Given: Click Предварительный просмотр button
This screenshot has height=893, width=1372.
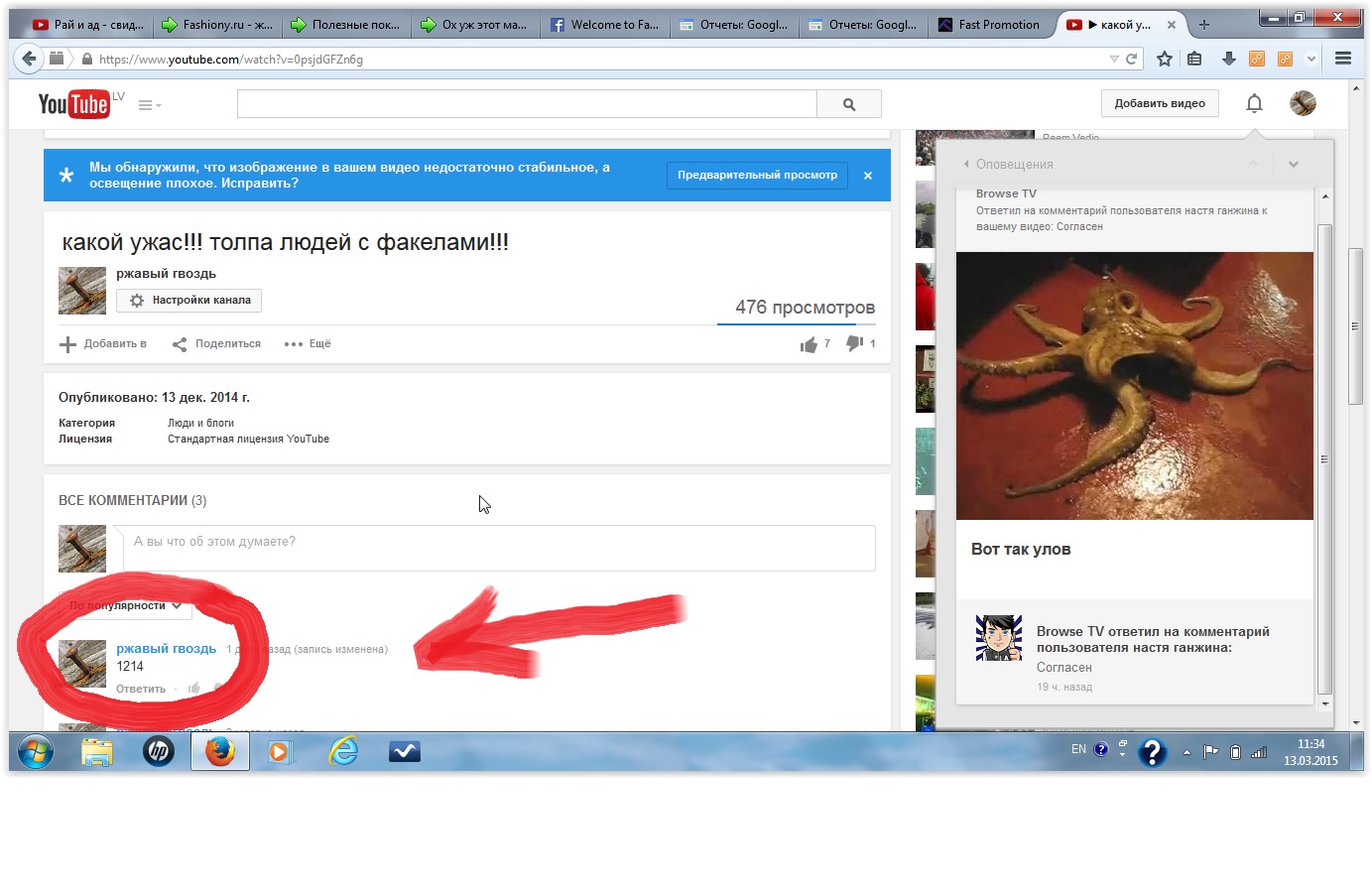Looking at the screenshot, I should pos(757,175).
